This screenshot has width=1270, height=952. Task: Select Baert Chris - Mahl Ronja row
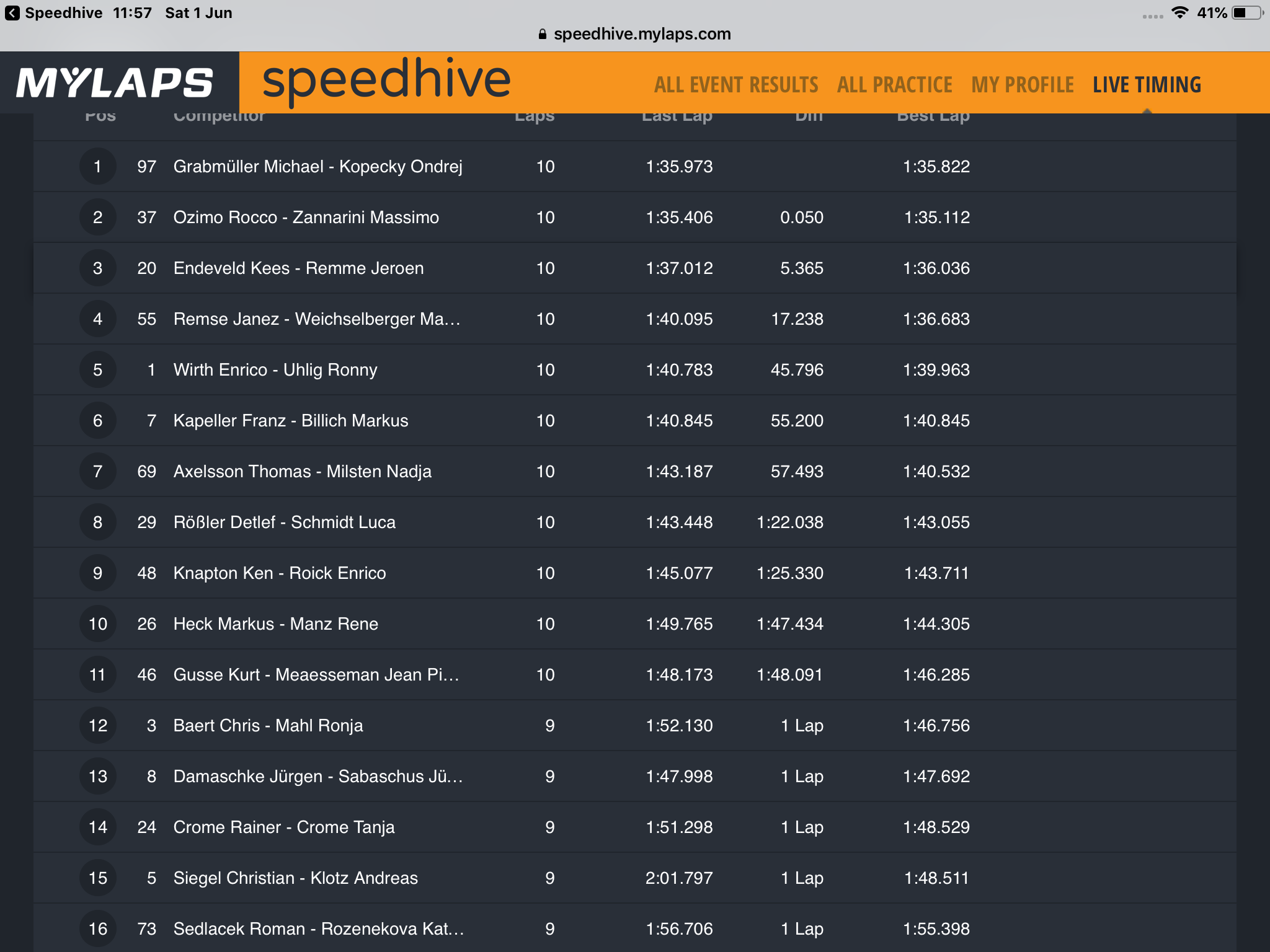click(x=635, y=725)
